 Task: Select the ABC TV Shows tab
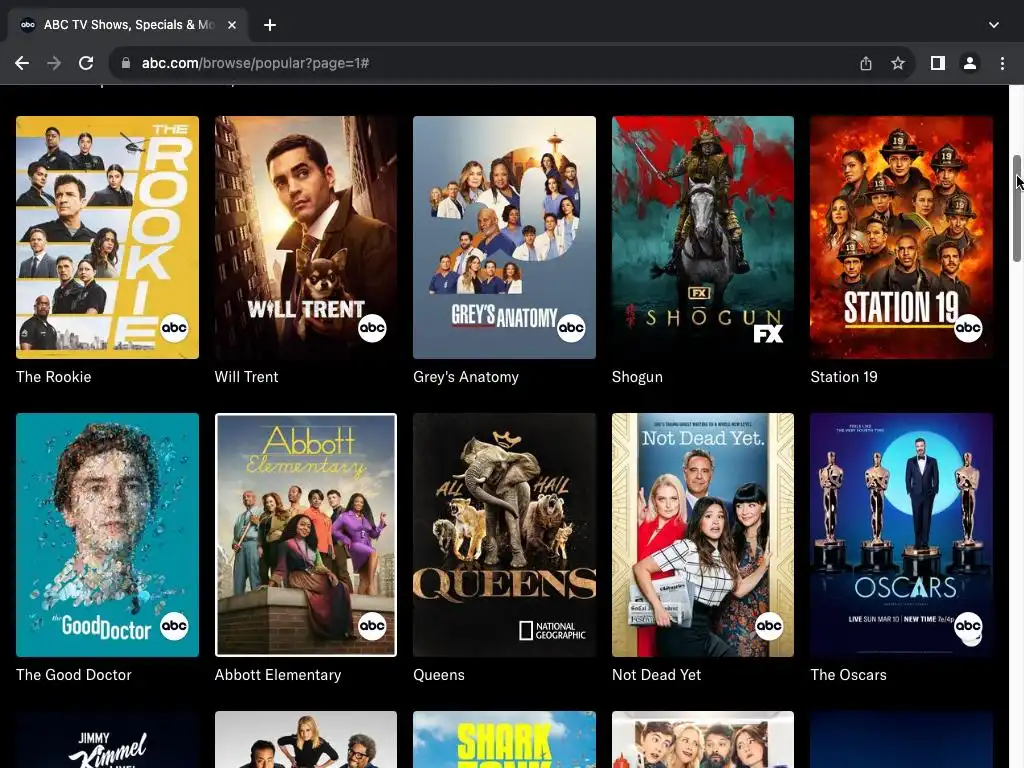pos(128,25)
